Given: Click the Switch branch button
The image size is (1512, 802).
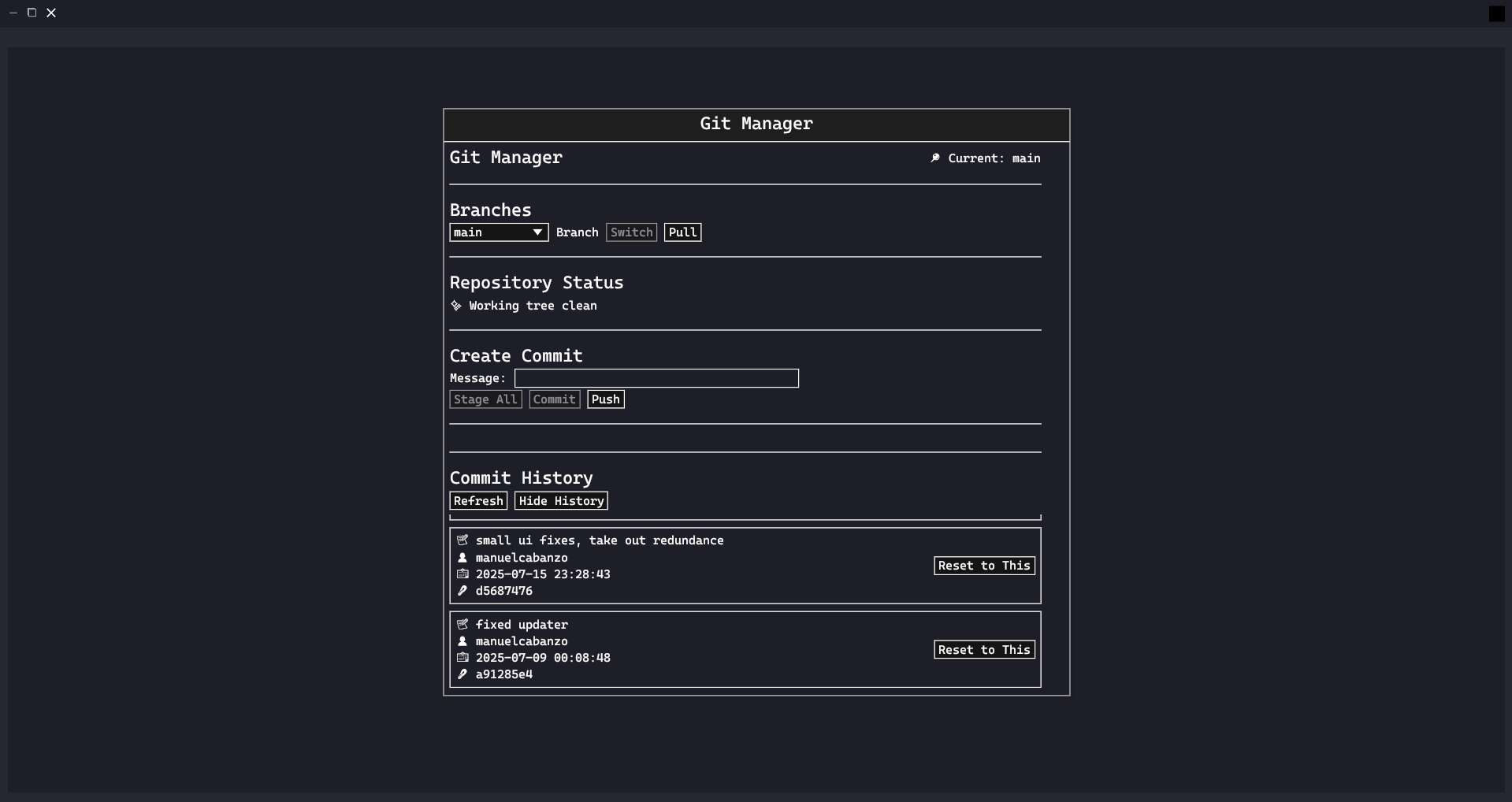Looking at the screenshot, I should coord(631,232).
